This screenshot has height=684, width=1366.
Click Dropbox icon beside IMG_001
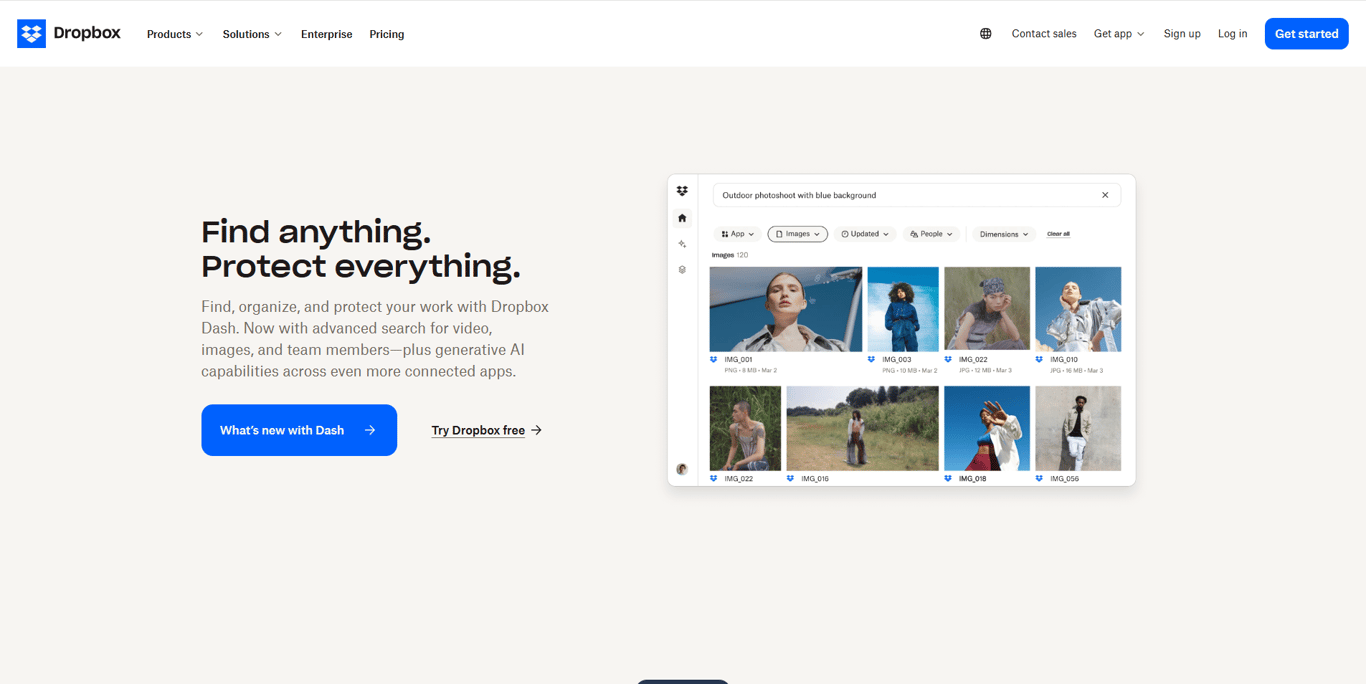[714, 359]
